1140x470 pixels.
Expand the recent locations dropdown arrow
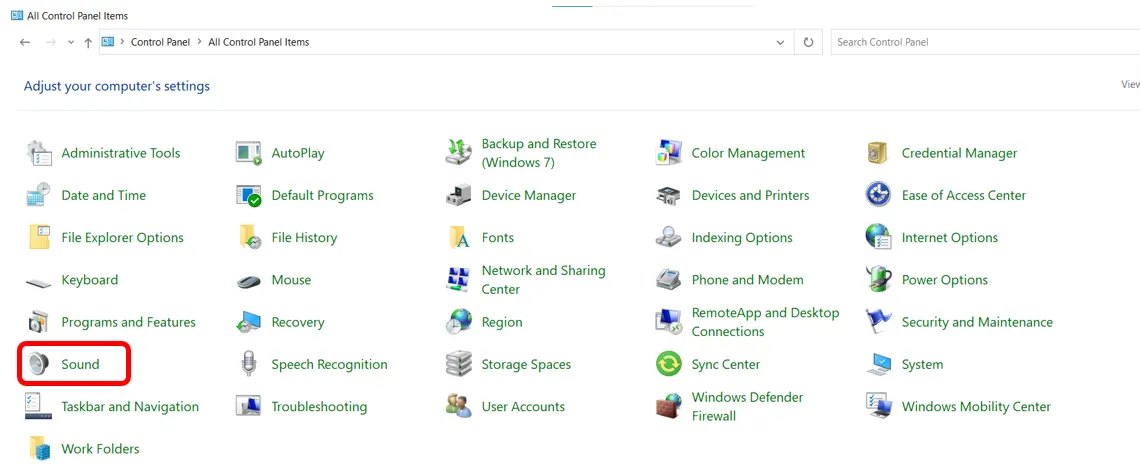[71, 43]
